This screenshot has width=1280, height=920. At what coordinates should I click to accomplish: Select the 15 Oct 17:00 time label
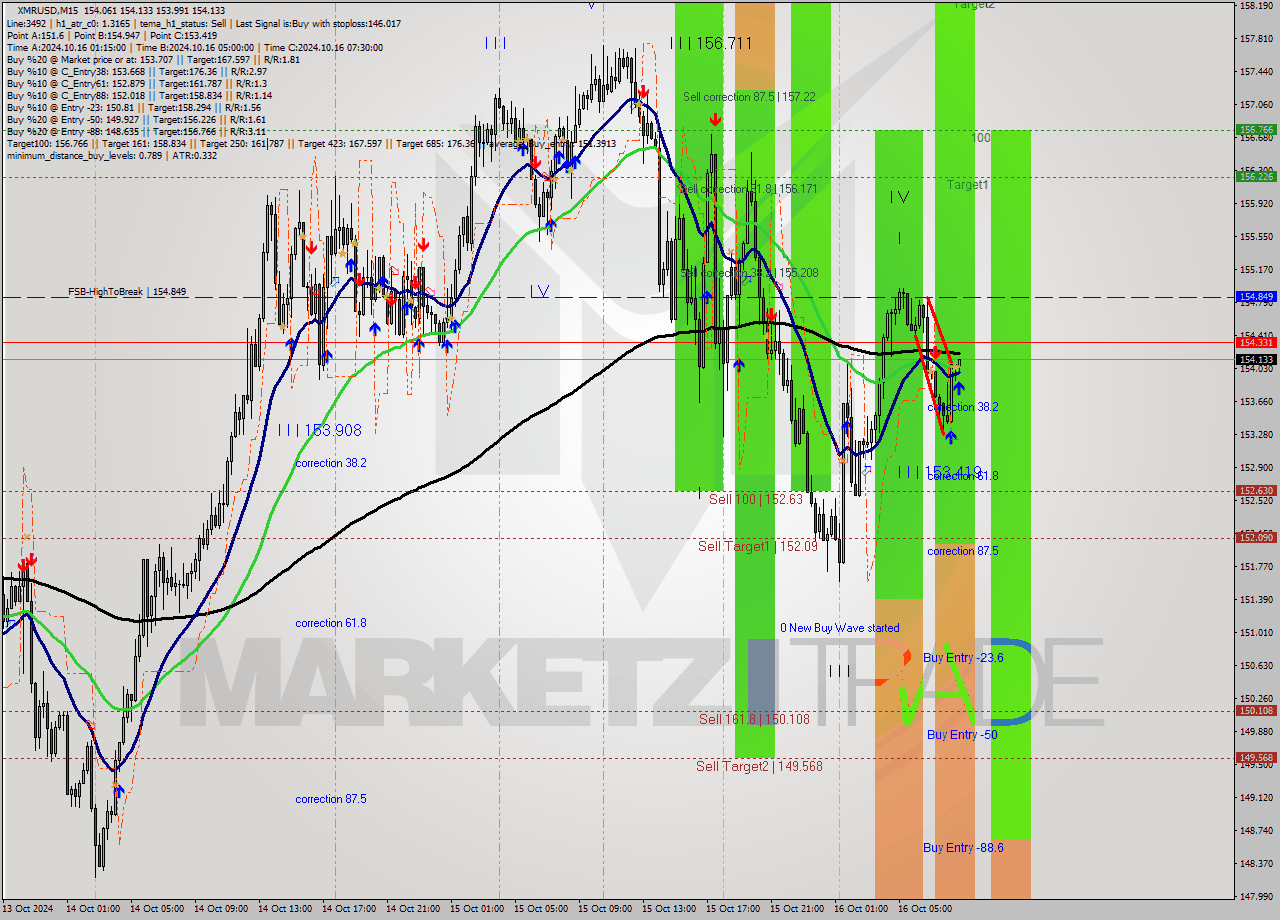(x=733, y=909)
